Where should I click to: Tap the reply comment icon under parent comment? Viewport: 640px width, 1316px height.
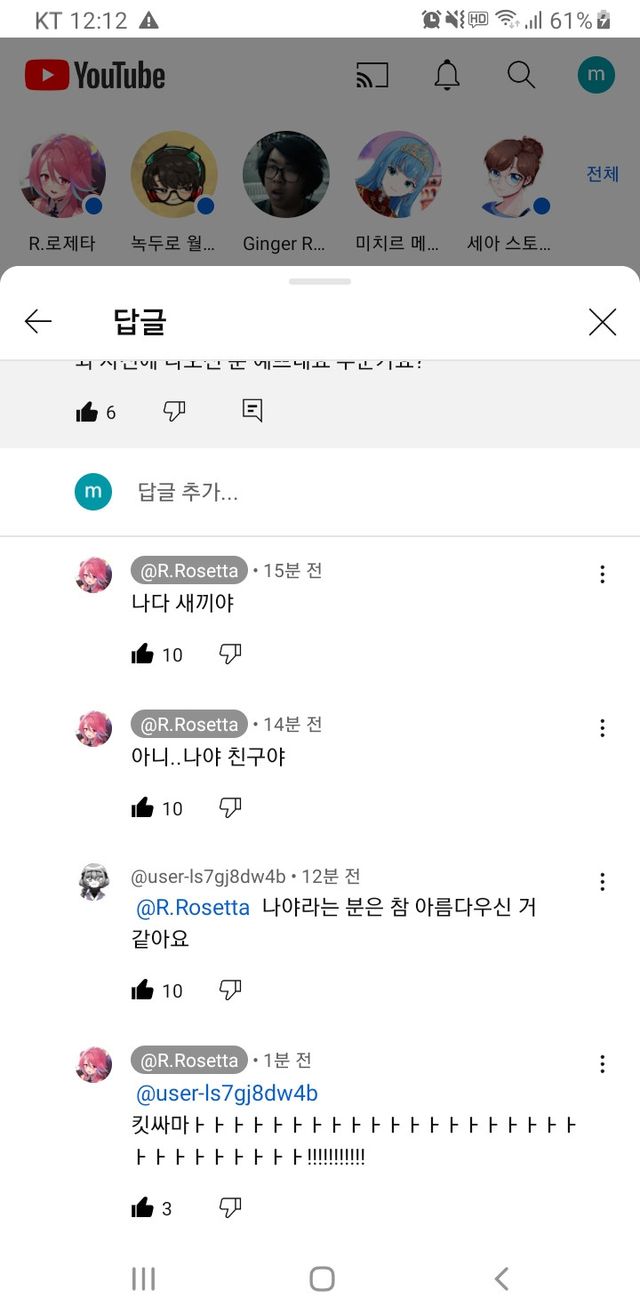(x=252, y=410)
